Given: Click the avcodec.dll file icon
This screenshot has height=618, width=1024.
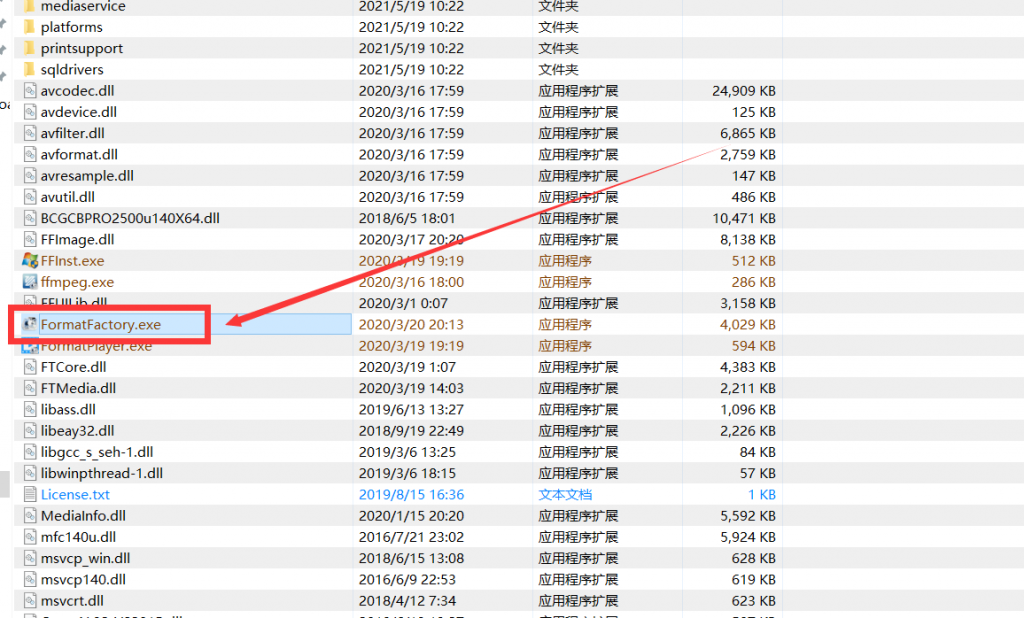Looking at the screenshot, I should pos(29,91).
